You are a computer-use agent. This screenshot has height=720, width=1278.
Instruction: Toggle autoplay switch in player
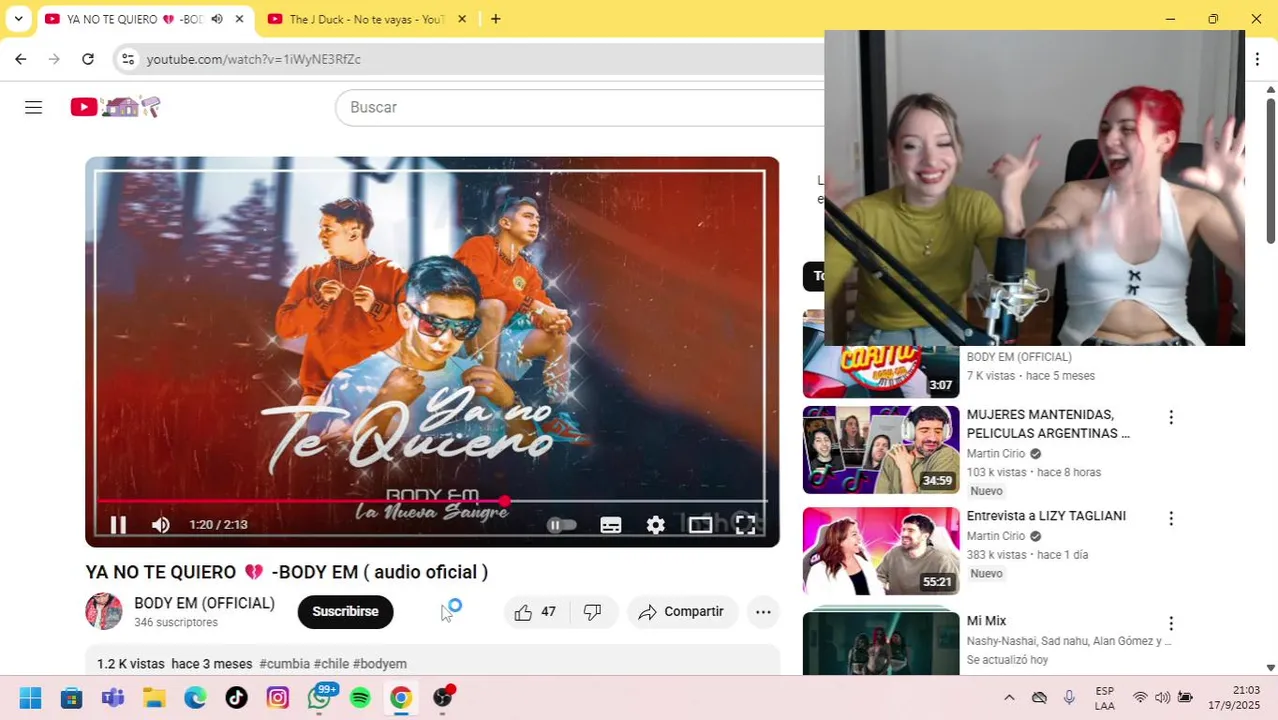tap(562, 525)
